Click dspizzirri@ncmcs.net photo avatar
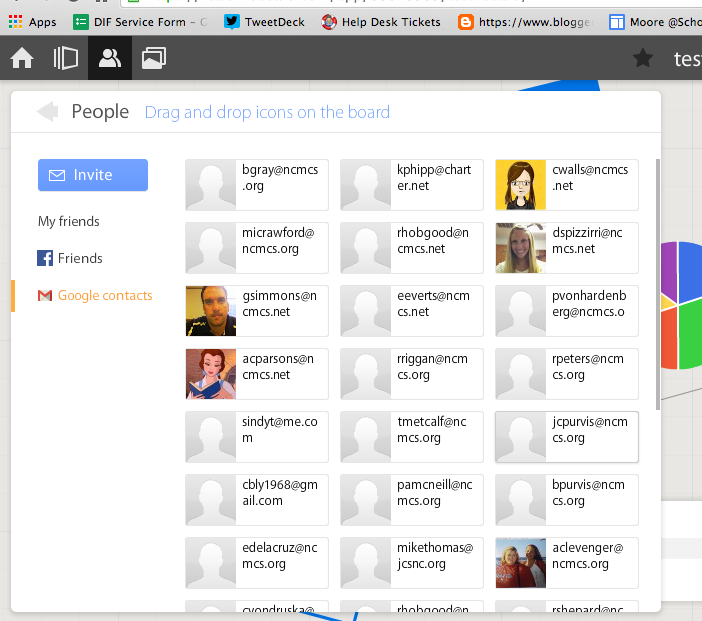 521,248
